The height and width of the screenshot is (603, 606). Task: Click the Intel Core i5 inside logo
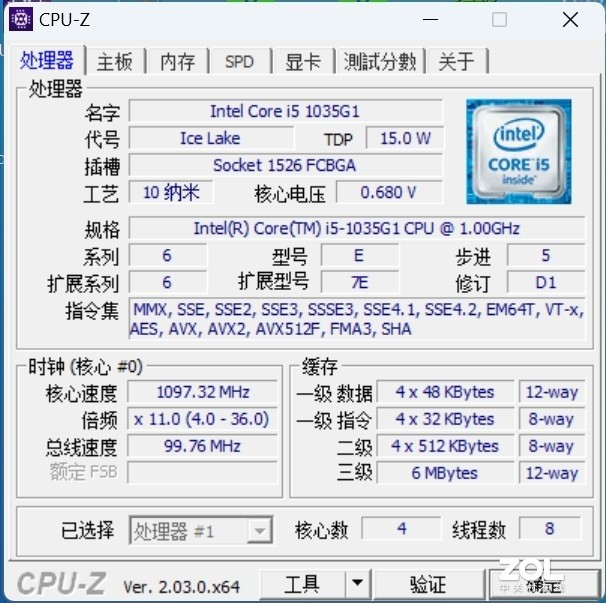tap(519, 152)
